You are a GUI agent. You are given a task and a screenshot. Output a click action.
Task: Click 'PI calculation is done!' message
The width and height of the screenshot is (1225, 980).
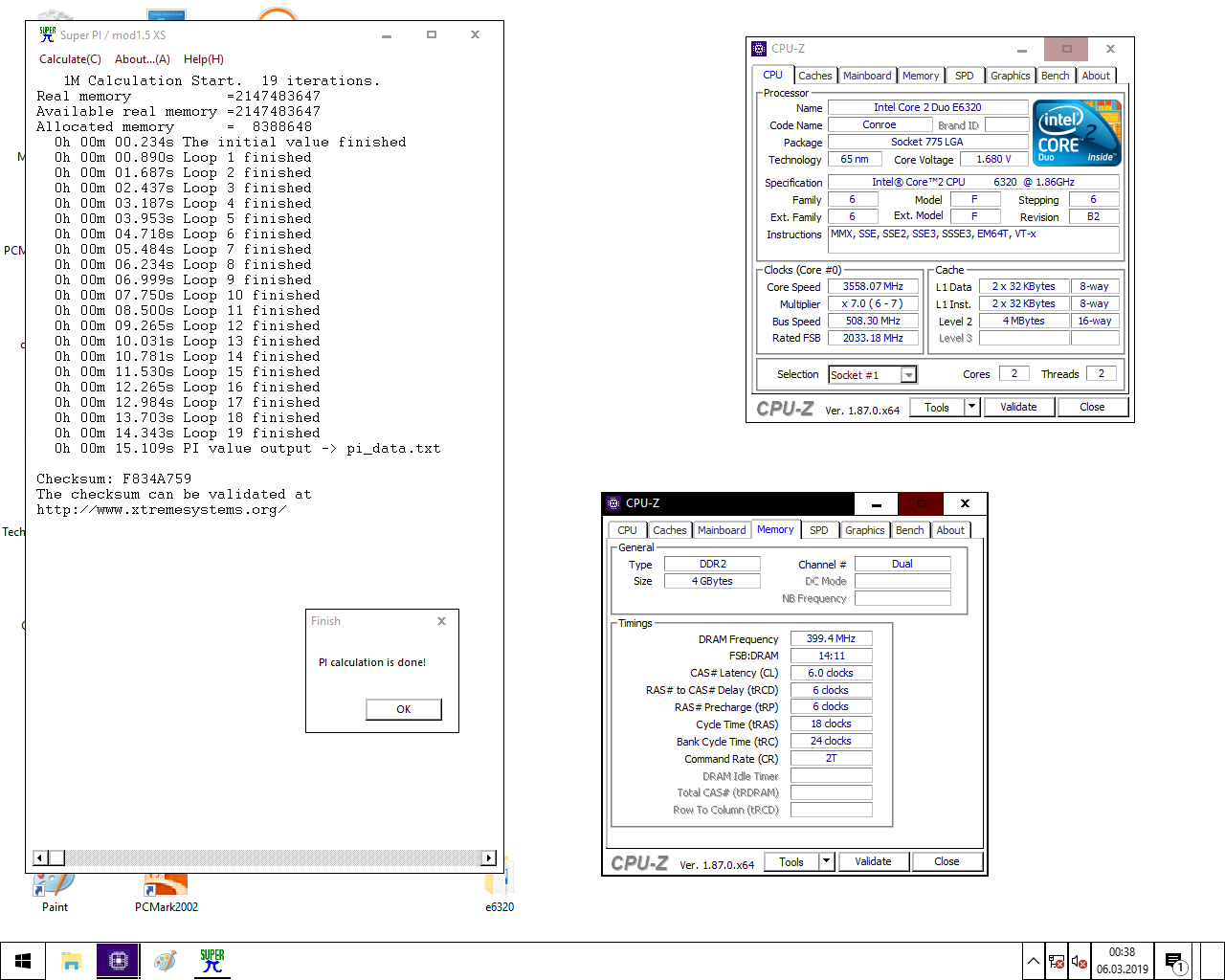point(372,662)
